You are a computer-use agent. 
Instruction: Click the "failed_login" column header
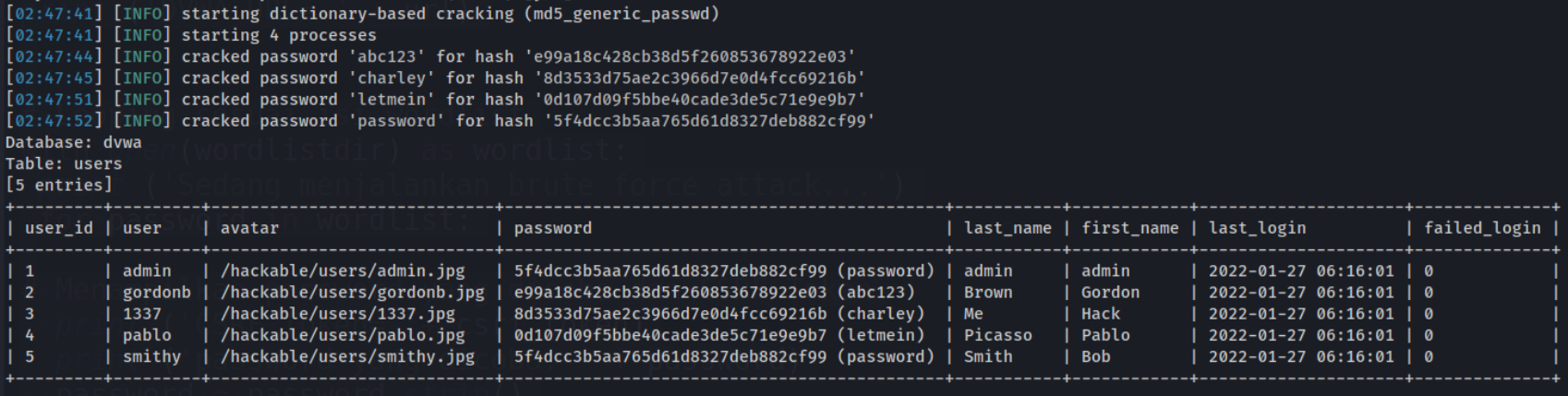[1482, 228]
